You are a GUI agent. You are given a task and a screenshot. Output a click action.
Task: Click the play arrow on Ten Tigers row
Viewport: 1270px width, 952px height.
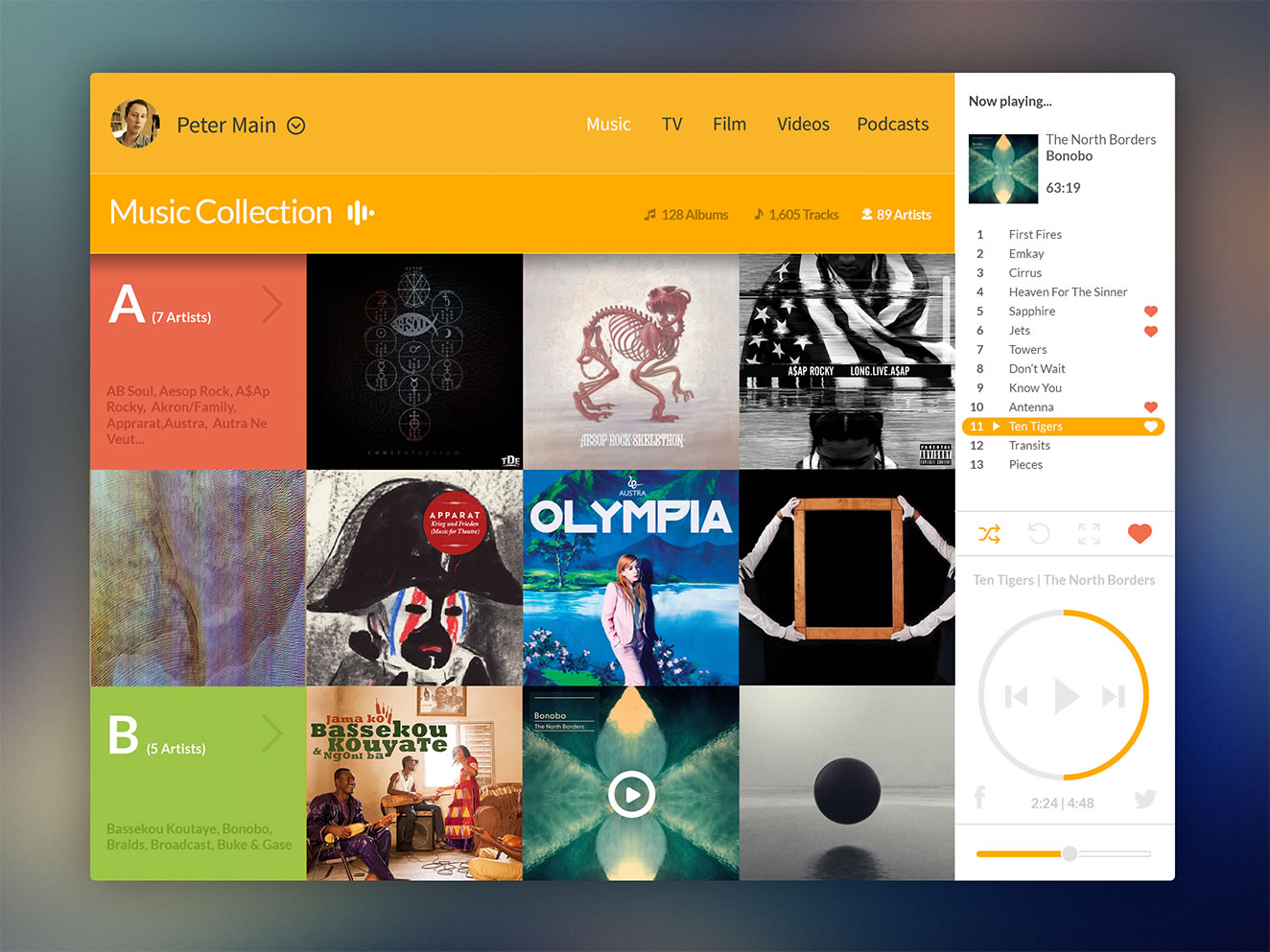click(996, 426)
